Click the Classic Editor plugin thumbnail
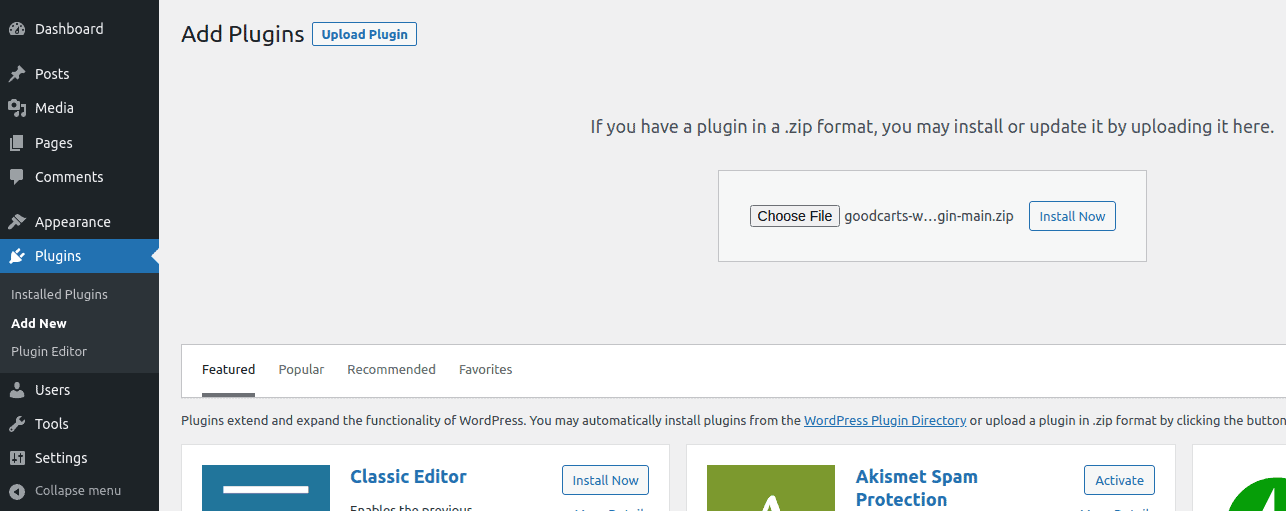 (266, 488)
